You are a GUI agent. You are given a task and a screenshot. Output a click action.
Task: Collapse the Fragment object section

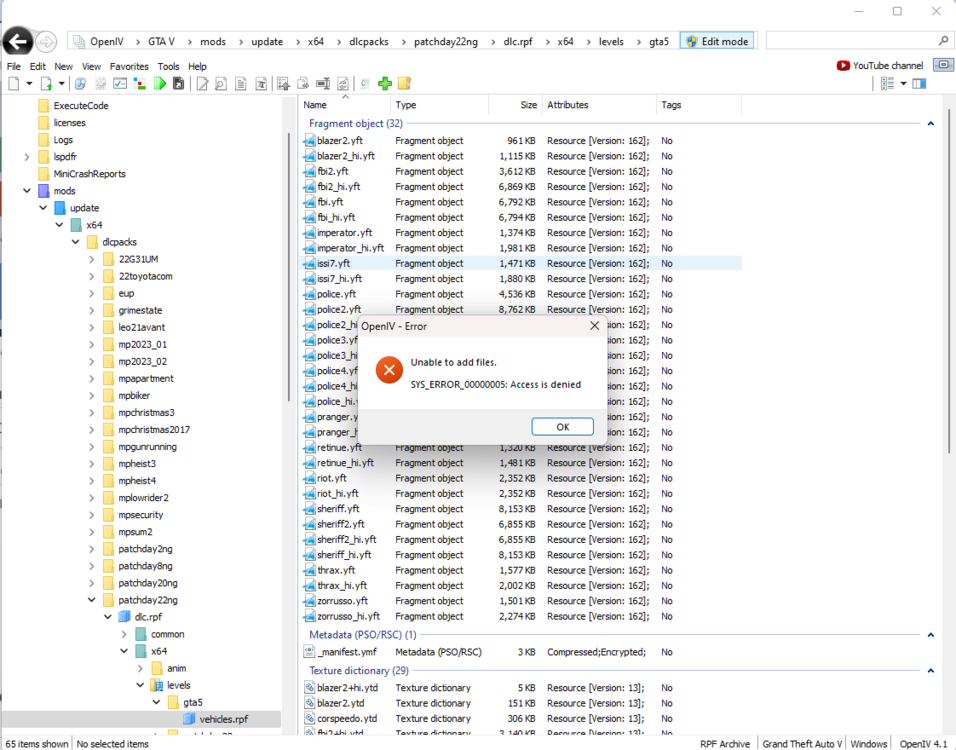pyautogui.click(x=929, y=123)
